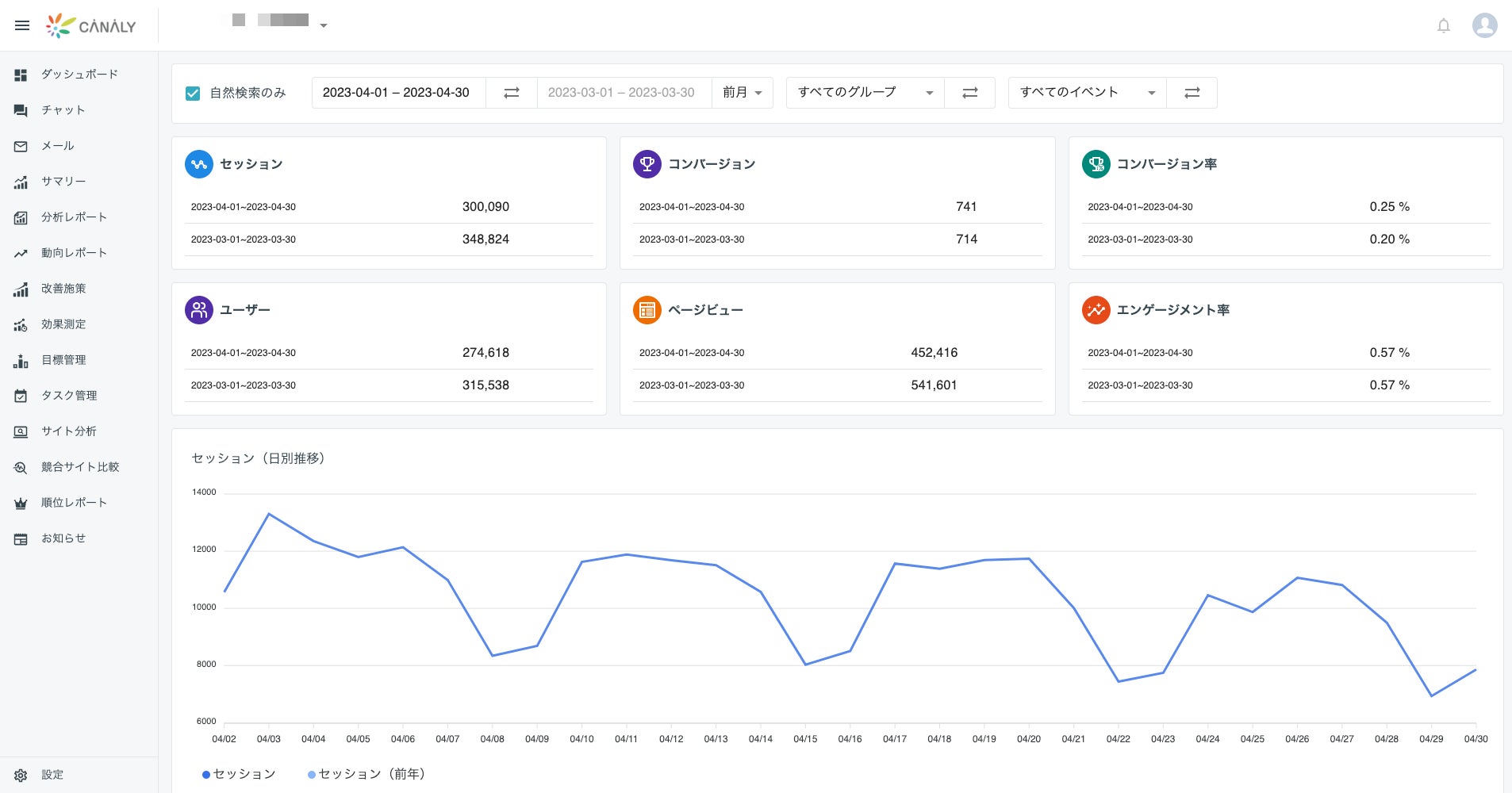Click the swap icon beside the date range
The height and width of the screenshot is (793, 1512).
pyautogui.click(x=512, y=93)
